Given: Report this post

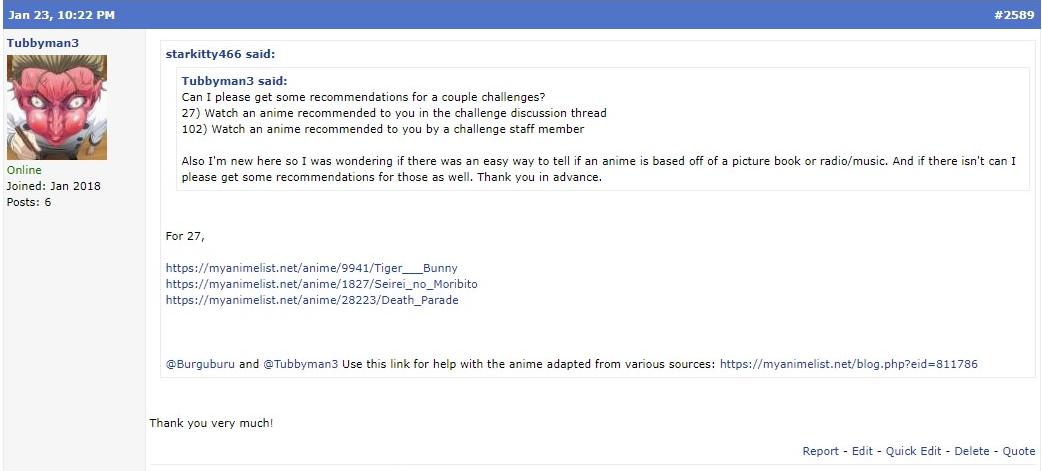Looking at the screenshot, I should 820,451.
